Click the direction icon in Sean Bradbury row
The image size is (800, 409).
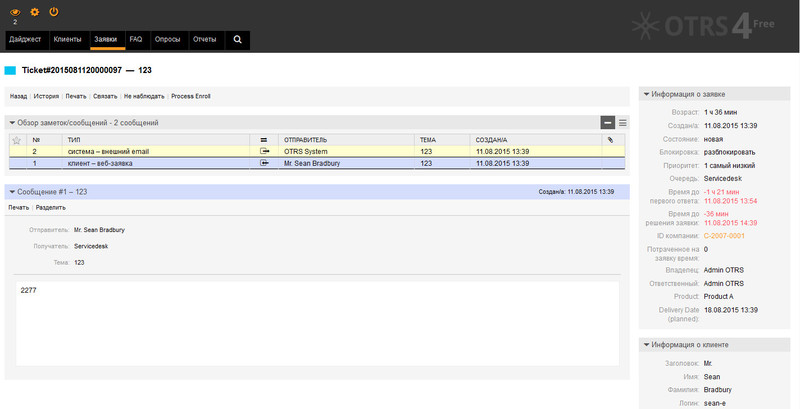[x=264, y=164]
